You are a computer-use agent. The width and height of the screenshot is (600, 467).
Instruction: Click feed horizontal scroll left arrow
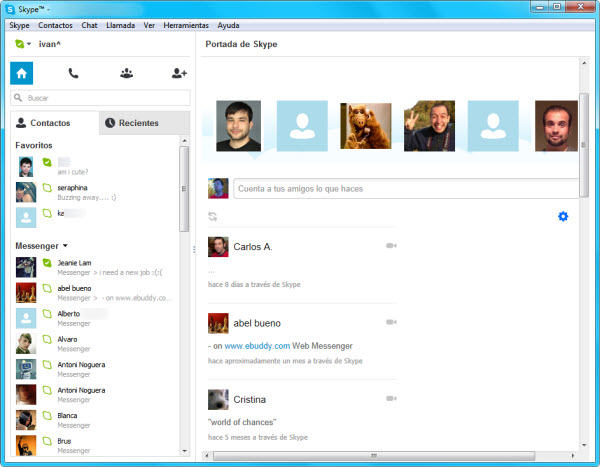point(207,456)
